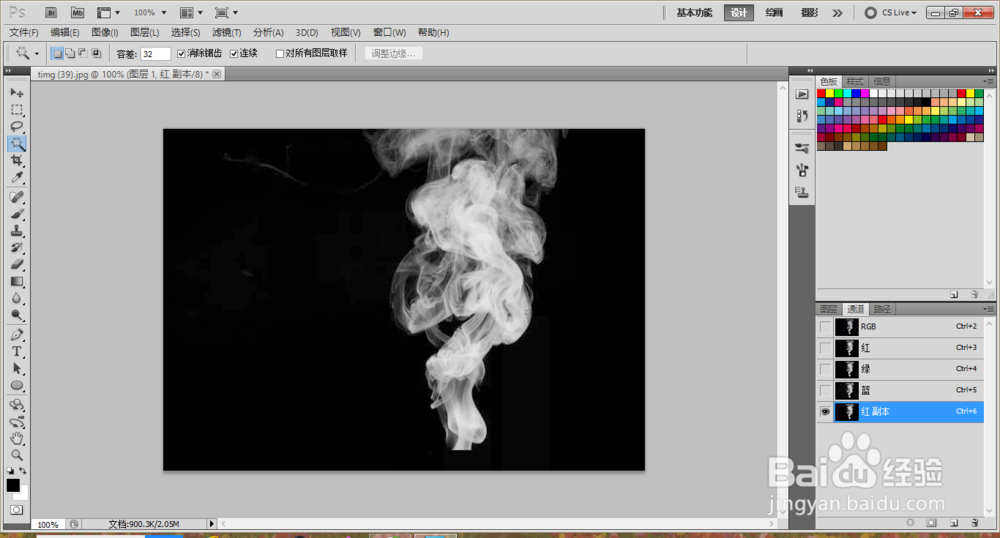
Task: Open the 滤镜(T) menu
Action: point(226,33)
